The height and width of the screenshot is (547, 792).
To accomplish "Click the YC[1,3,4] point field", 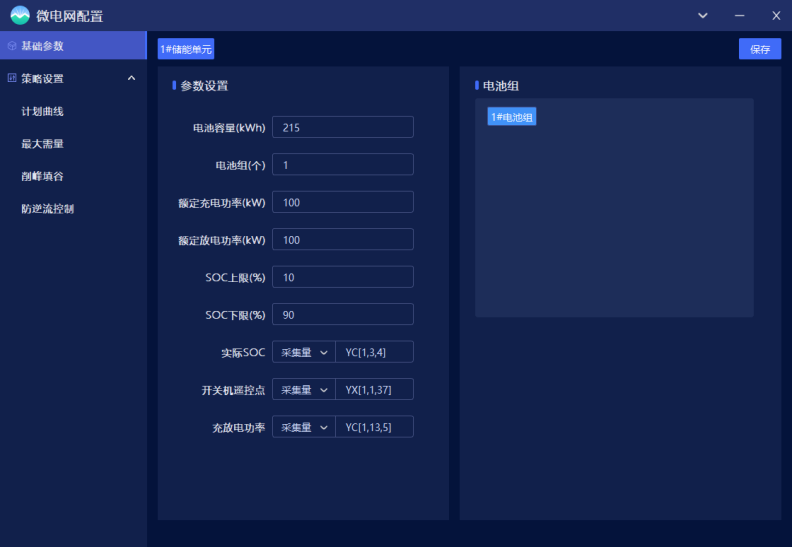I will coord(374,352).
